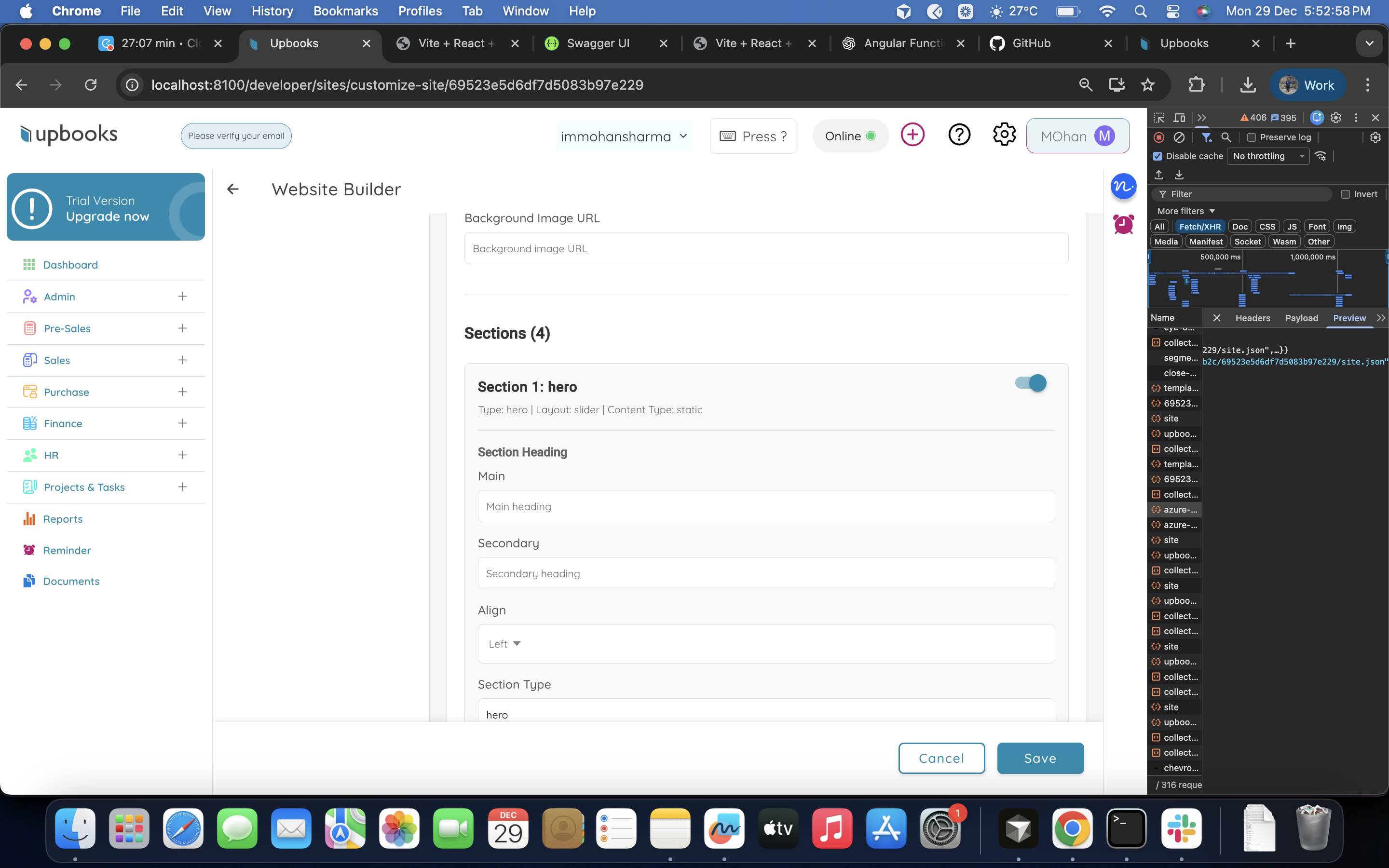Select the Fetch/XHR network filter
The image size is (1389, 868).
[x=1200, y=226]
